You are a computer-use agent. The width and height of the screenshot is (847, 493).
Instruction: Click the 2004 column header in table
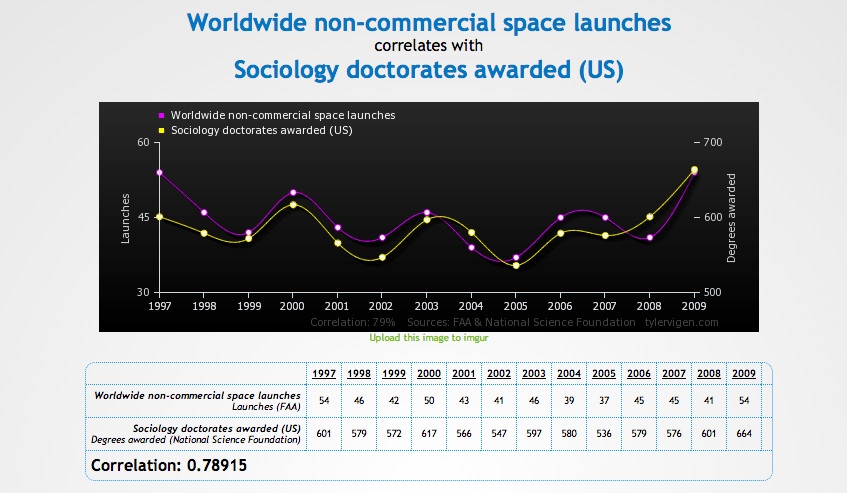pos(569,373)
